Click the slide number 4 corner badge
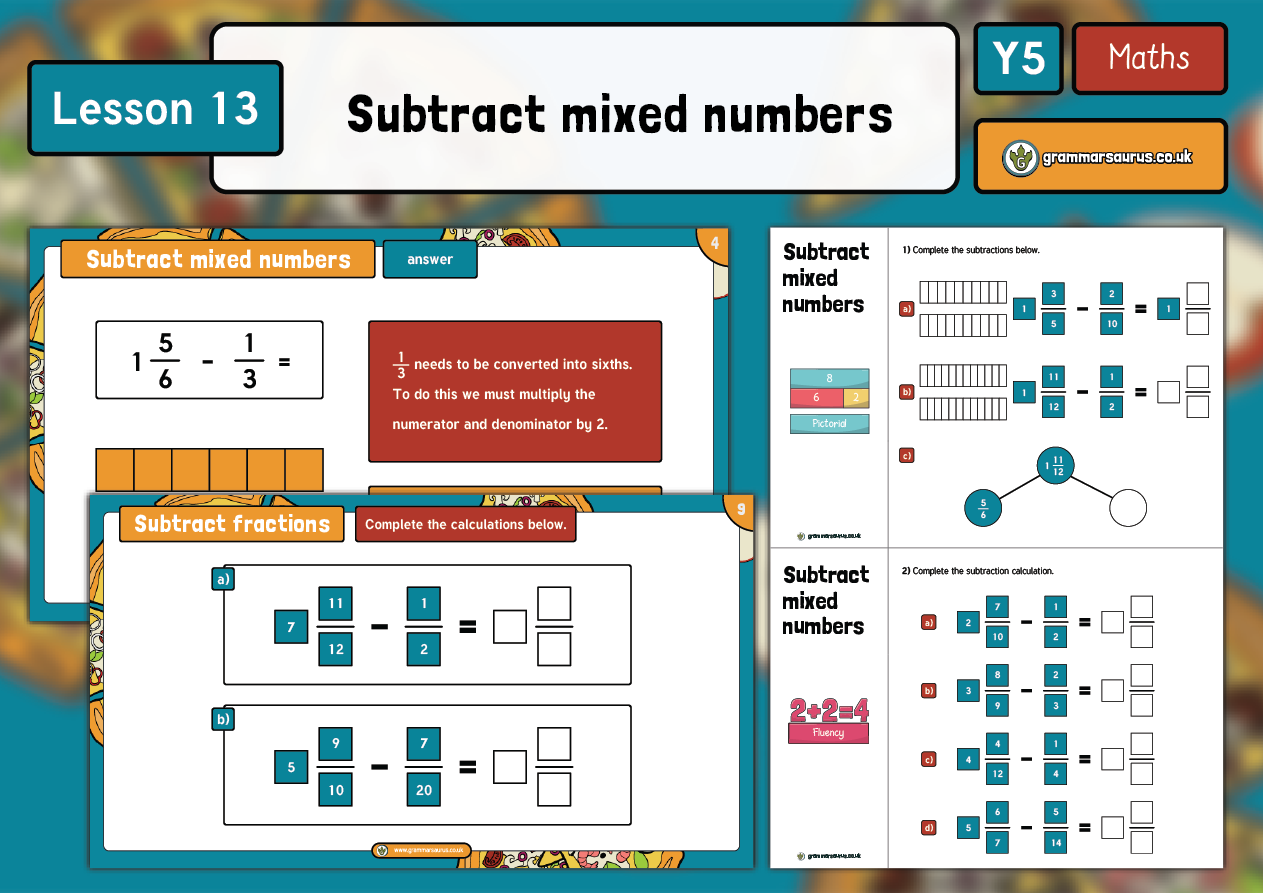This screenshot has width=1263, height=893. coord(714,243)
